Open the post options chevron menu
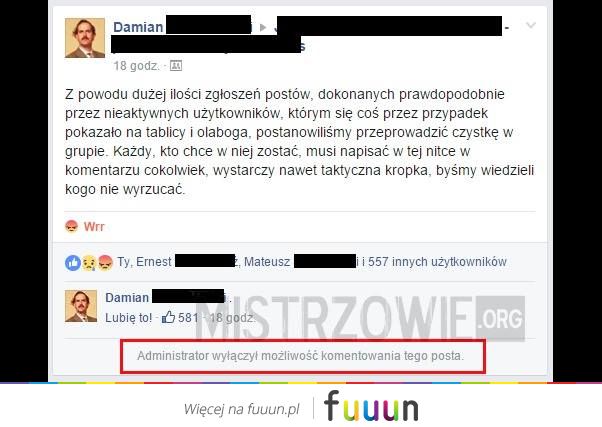602x427 pixels. click(x=531, y=26)
